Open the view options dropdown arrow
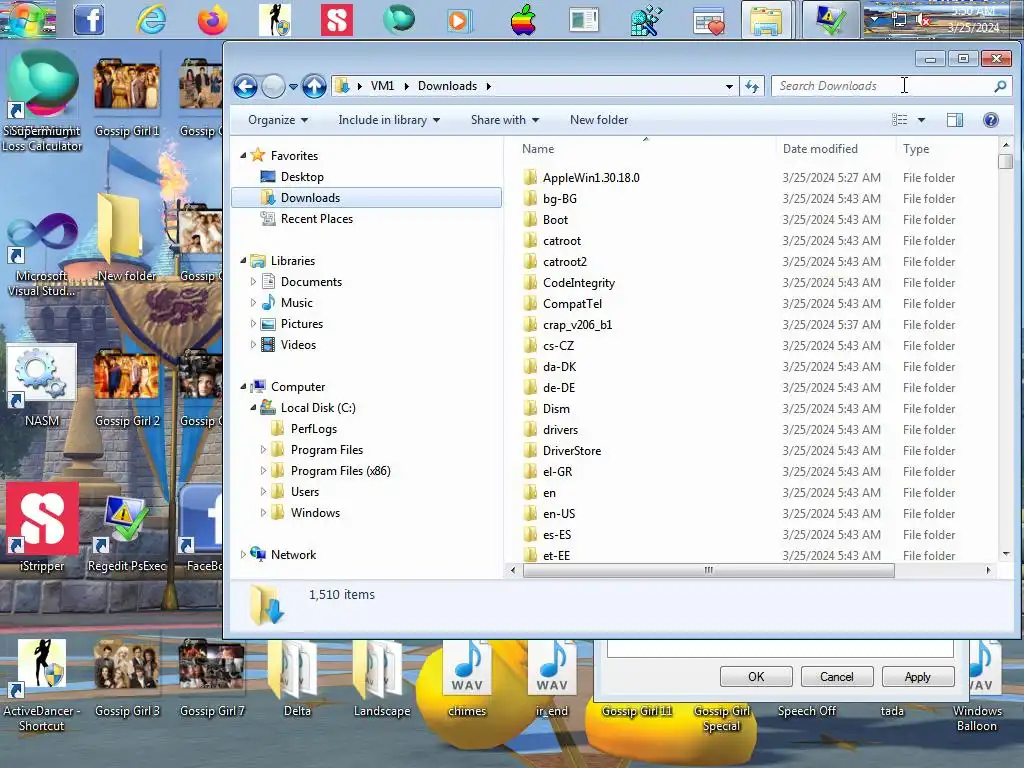The width and height of the screenshot is (1024, 768). [x=921, y=120]
